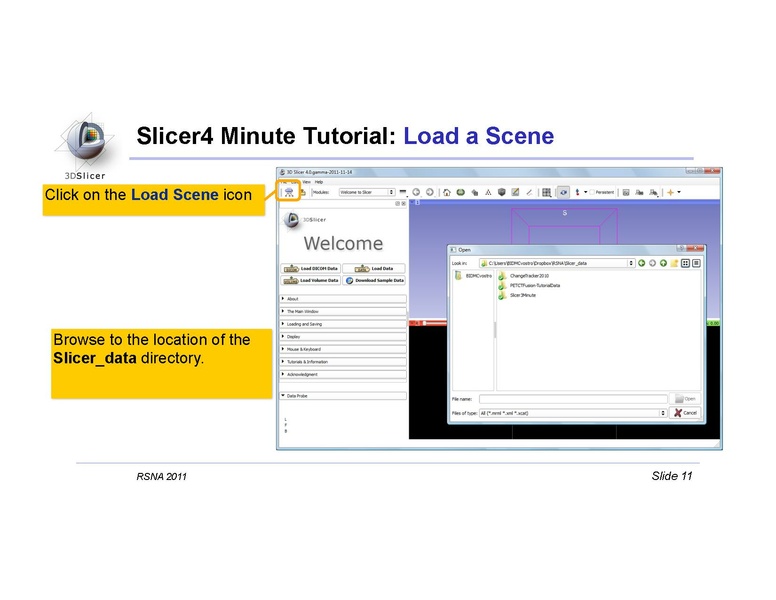
Task: Click the Download Sample Data button
Action: (374, 280)
